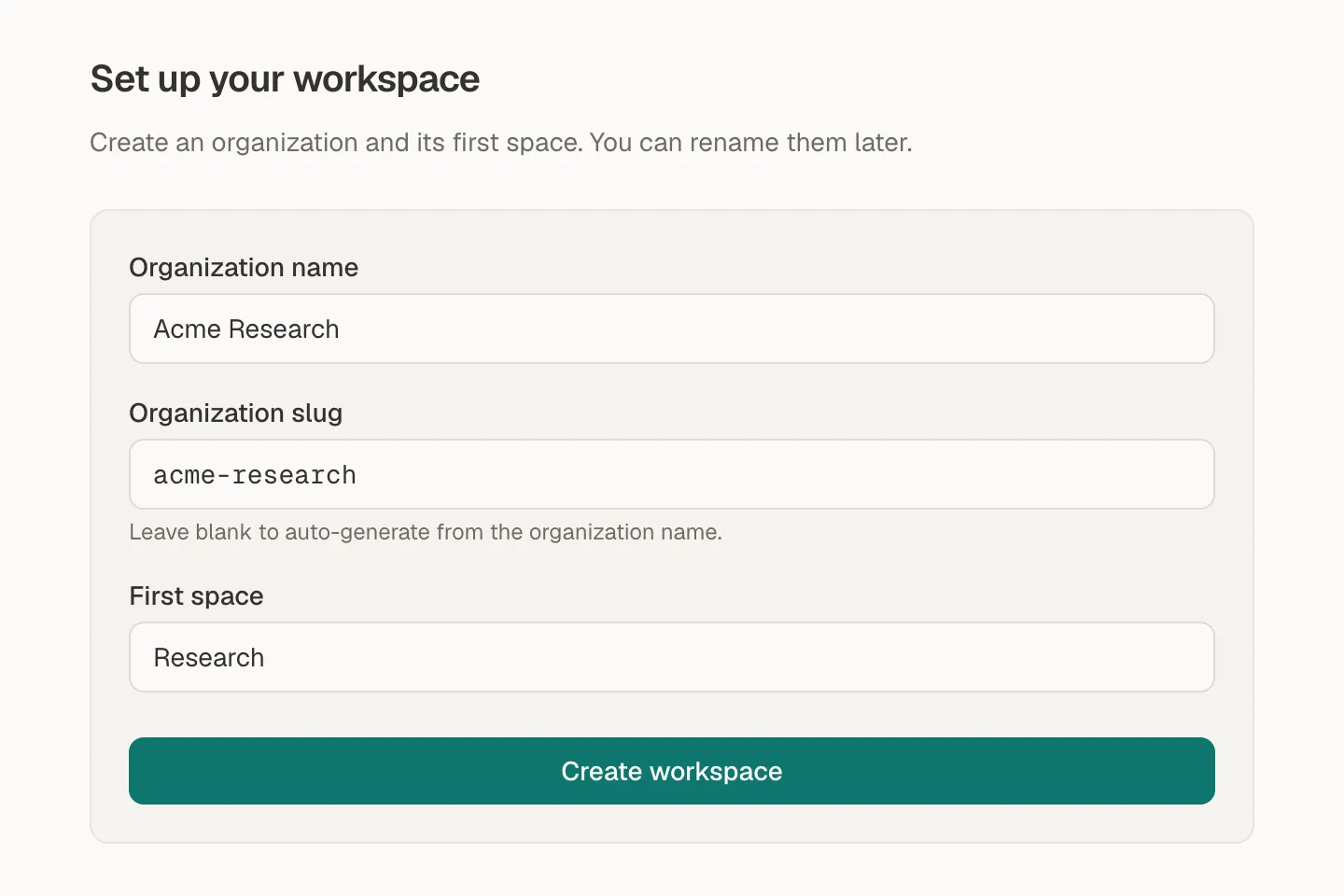This screenshot has width=1344, height=896.
Task: Click the Create workspace button
Action: tap(672, 771)
